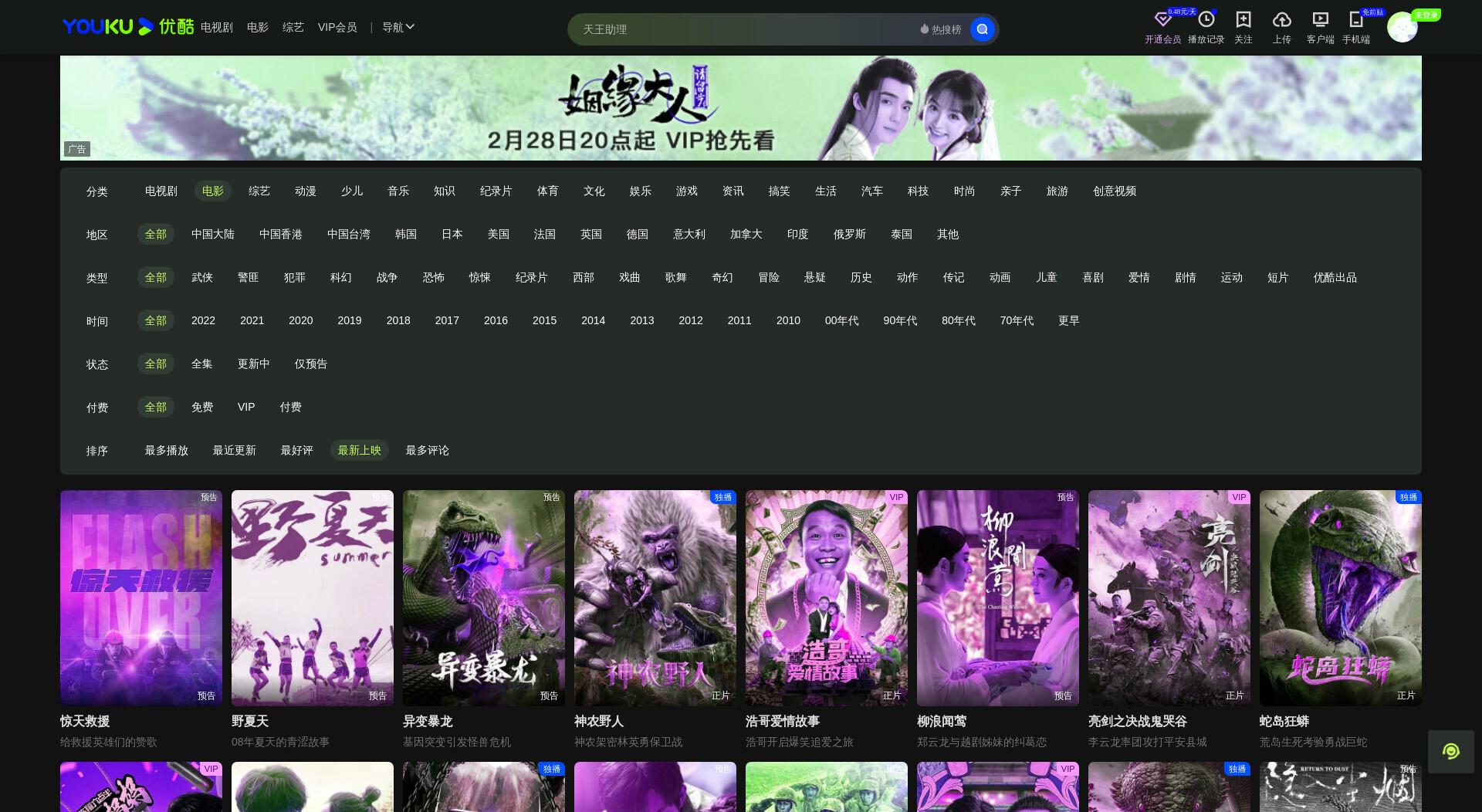
Task: Select 90年代 time filter
Action: [900, 320]
